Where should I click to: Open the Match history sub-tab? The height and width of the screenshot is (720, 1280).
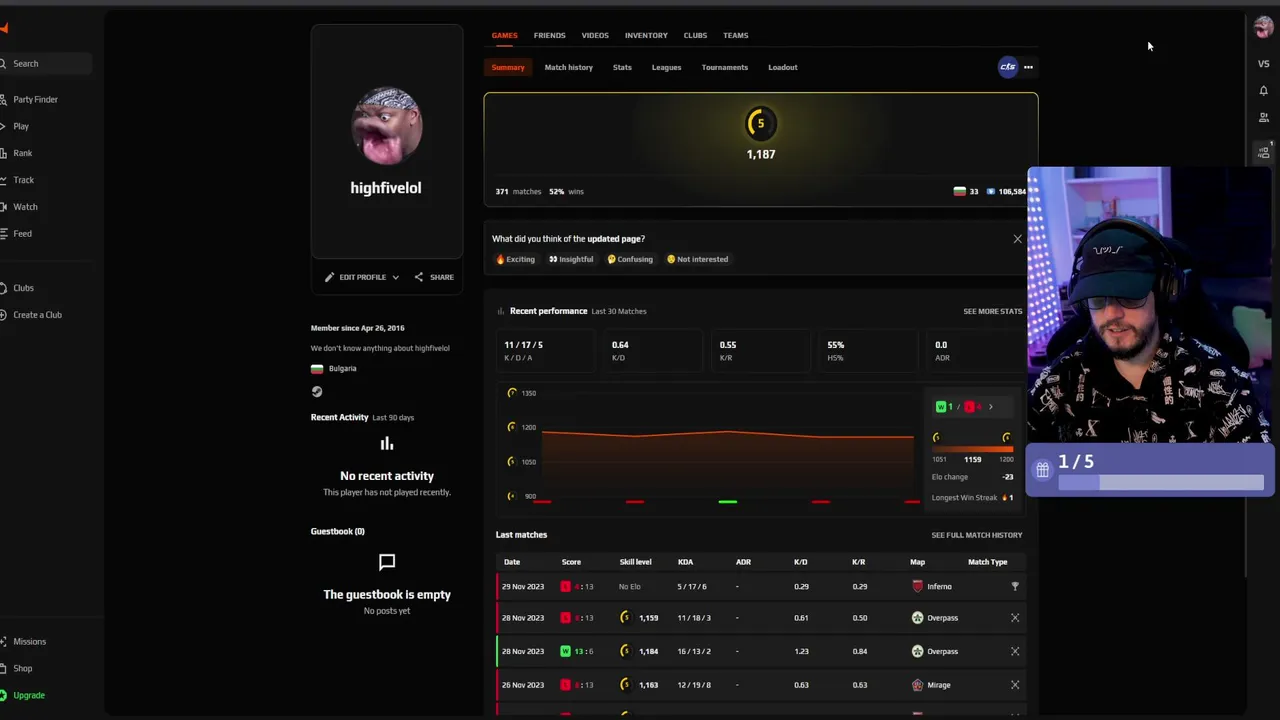point(568,68)
